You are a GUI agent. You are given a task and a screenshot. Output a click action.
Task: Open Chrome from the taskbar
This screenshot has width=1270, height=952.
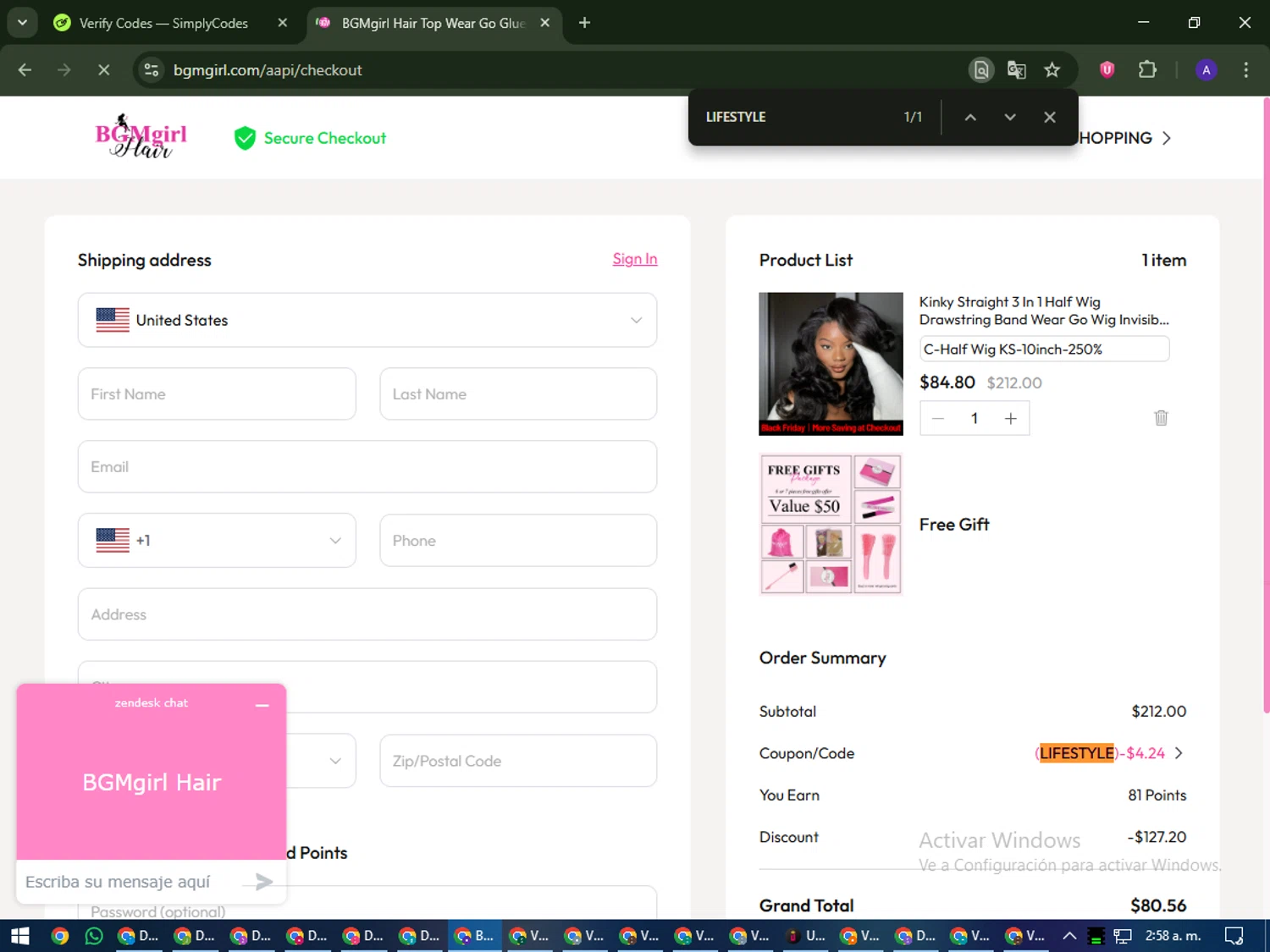click(59, 935)
